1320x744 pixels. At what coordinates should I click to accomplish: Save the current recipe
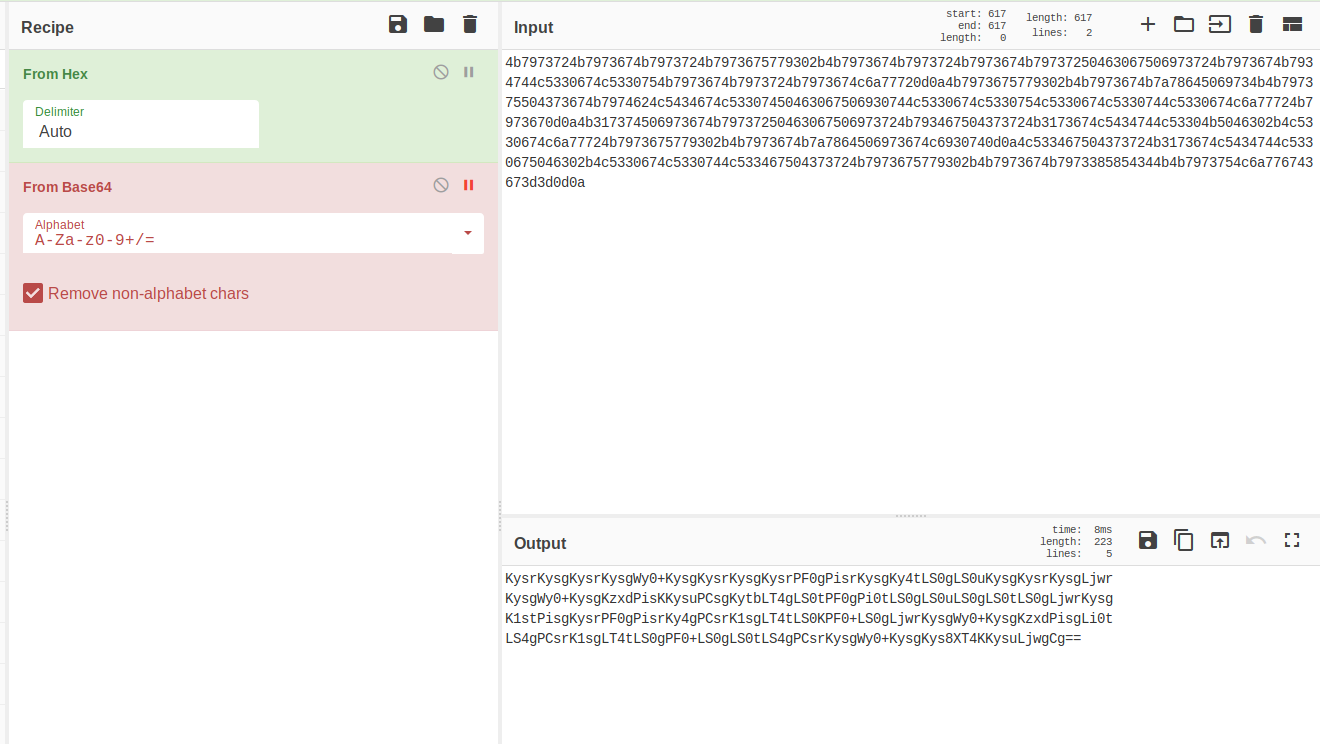coord(398,25)
